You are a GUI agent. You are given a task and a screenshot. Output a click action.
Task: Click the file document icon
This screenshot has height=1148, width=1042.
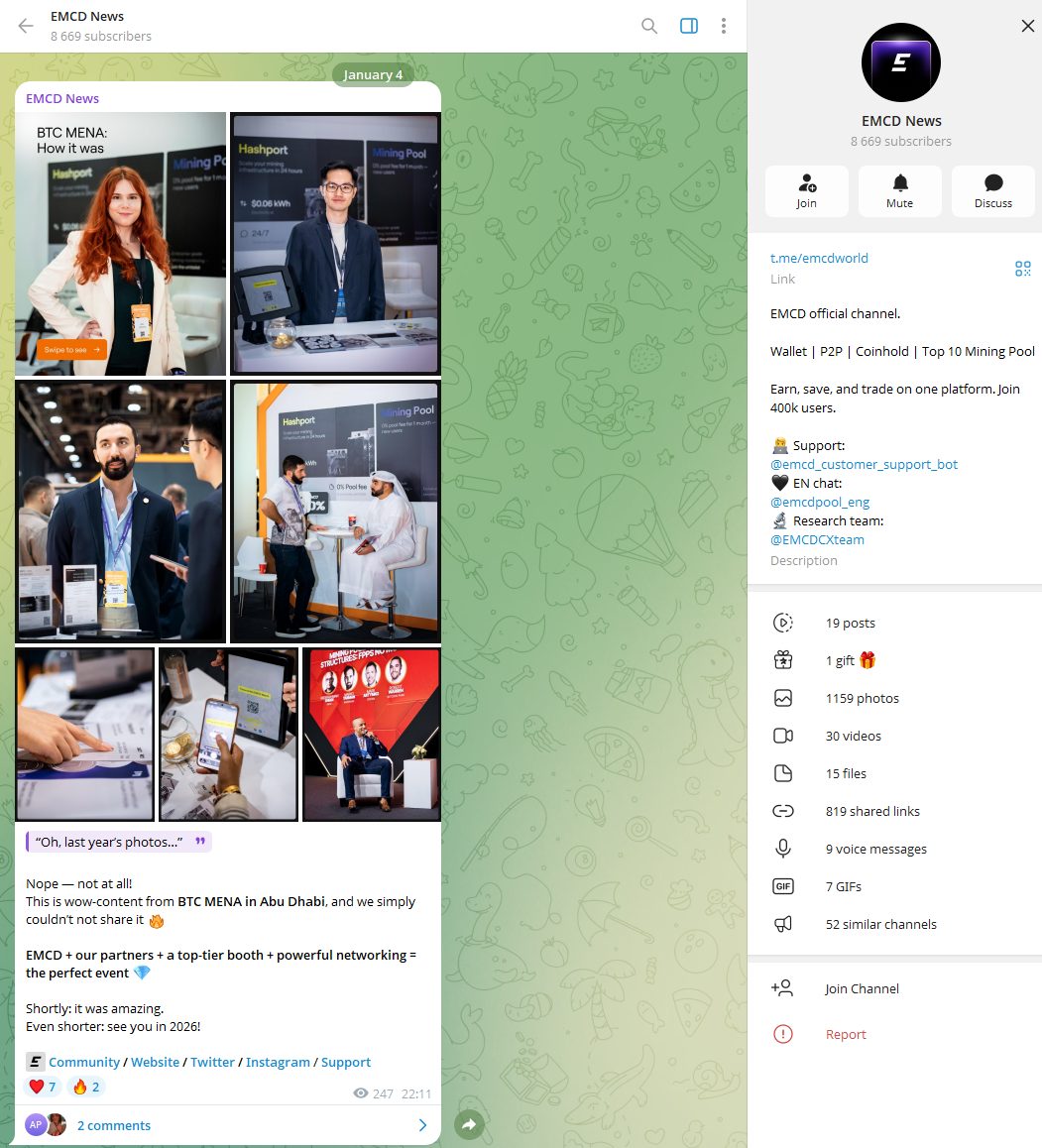[783, 774]
